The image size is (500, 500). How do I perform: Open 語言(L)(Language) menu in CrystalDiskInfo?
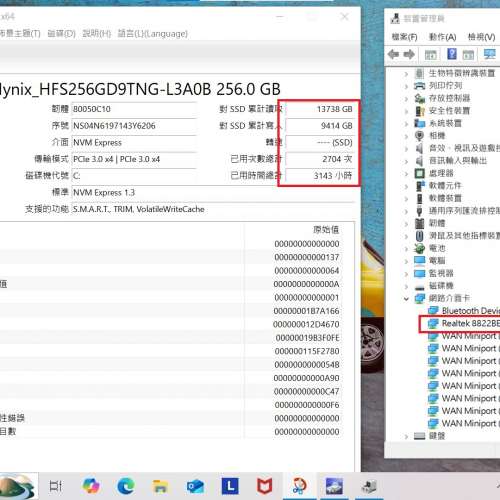tap(153, 34)
